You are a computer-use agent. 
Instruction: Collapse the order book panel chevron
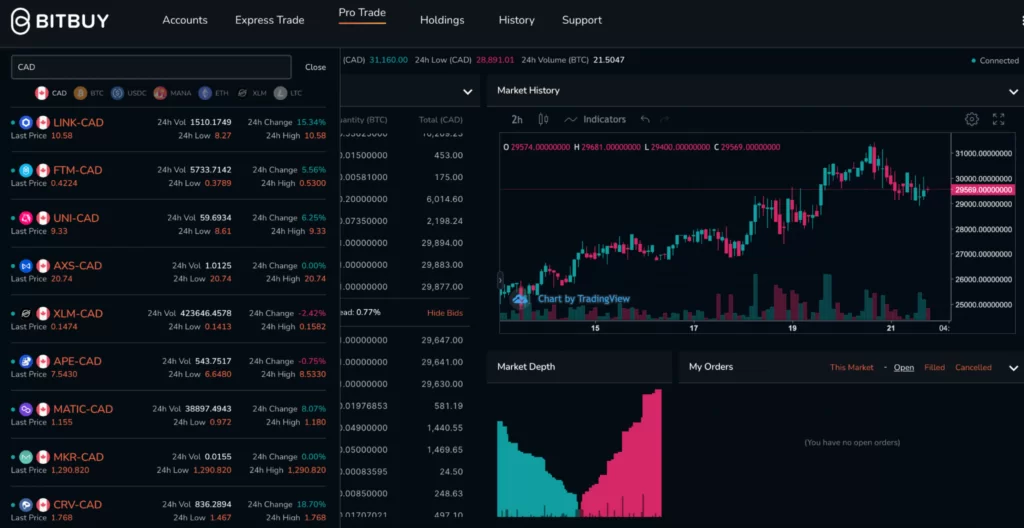pyautogui.click(x=468, y=91)
